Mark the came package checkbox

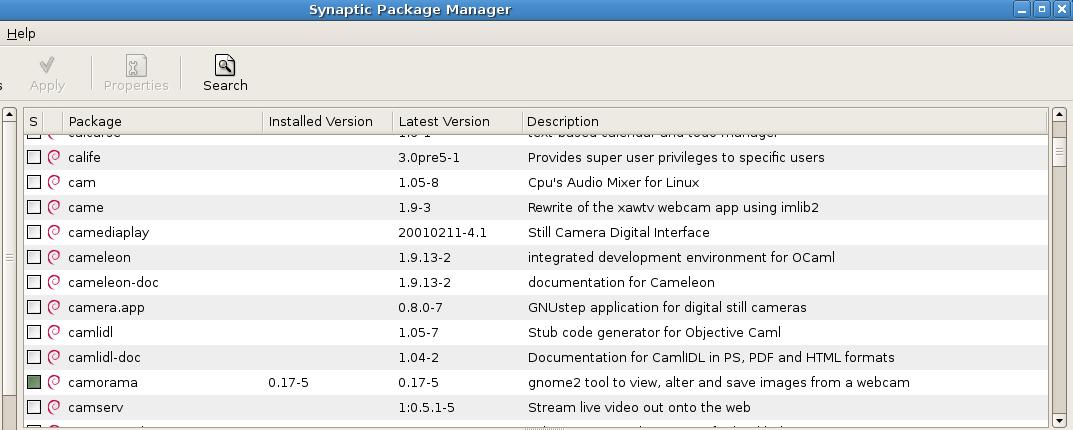point(34,207)
